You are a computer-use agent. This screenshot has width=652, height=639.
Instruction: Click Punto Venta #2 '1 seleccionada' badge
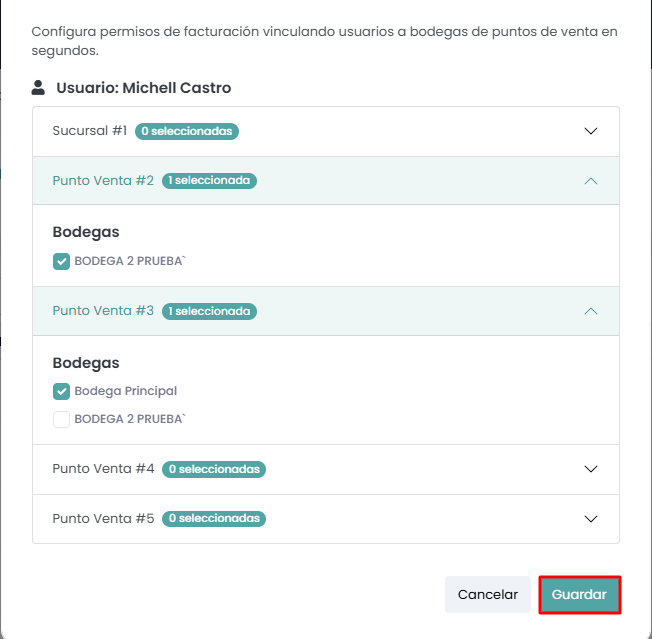[209, 181]
